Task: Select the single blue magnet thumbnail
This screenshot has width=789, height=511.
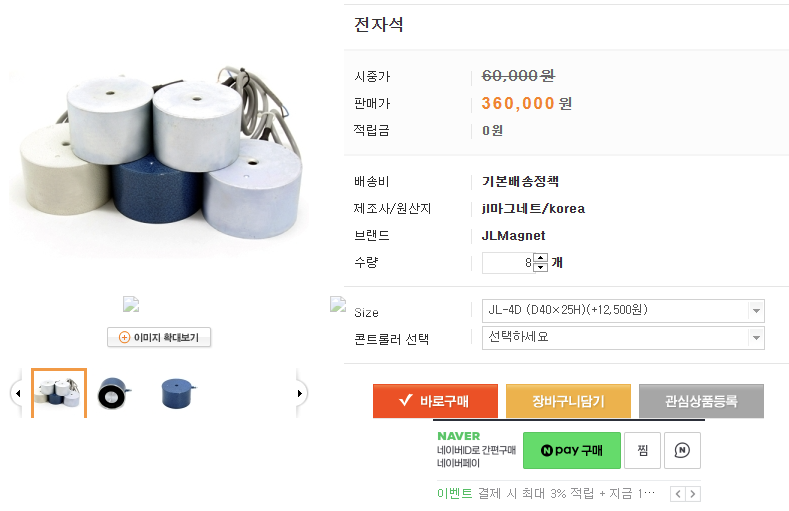Action: coord(175,394)
